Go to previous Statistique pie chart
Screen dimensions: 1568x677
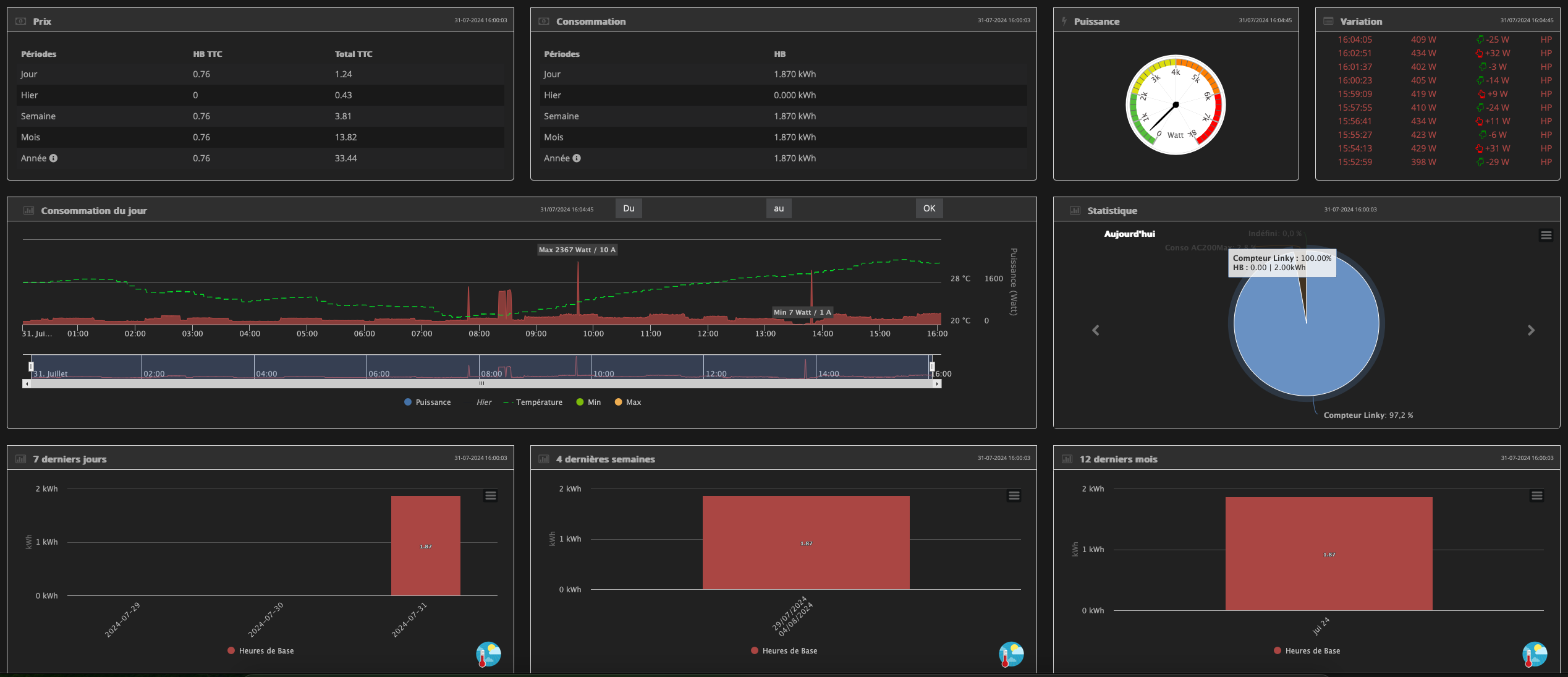[1095, 330]
